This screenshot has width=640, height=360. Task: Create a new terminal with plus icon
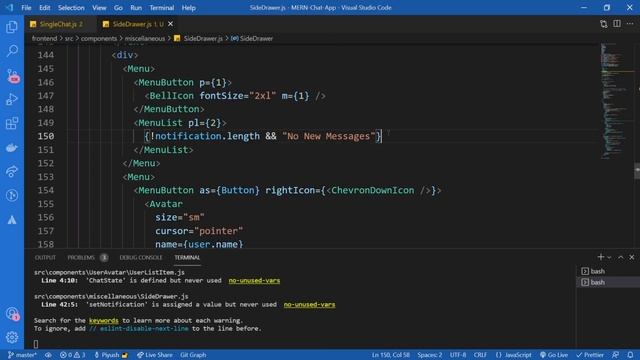(600, 257)
